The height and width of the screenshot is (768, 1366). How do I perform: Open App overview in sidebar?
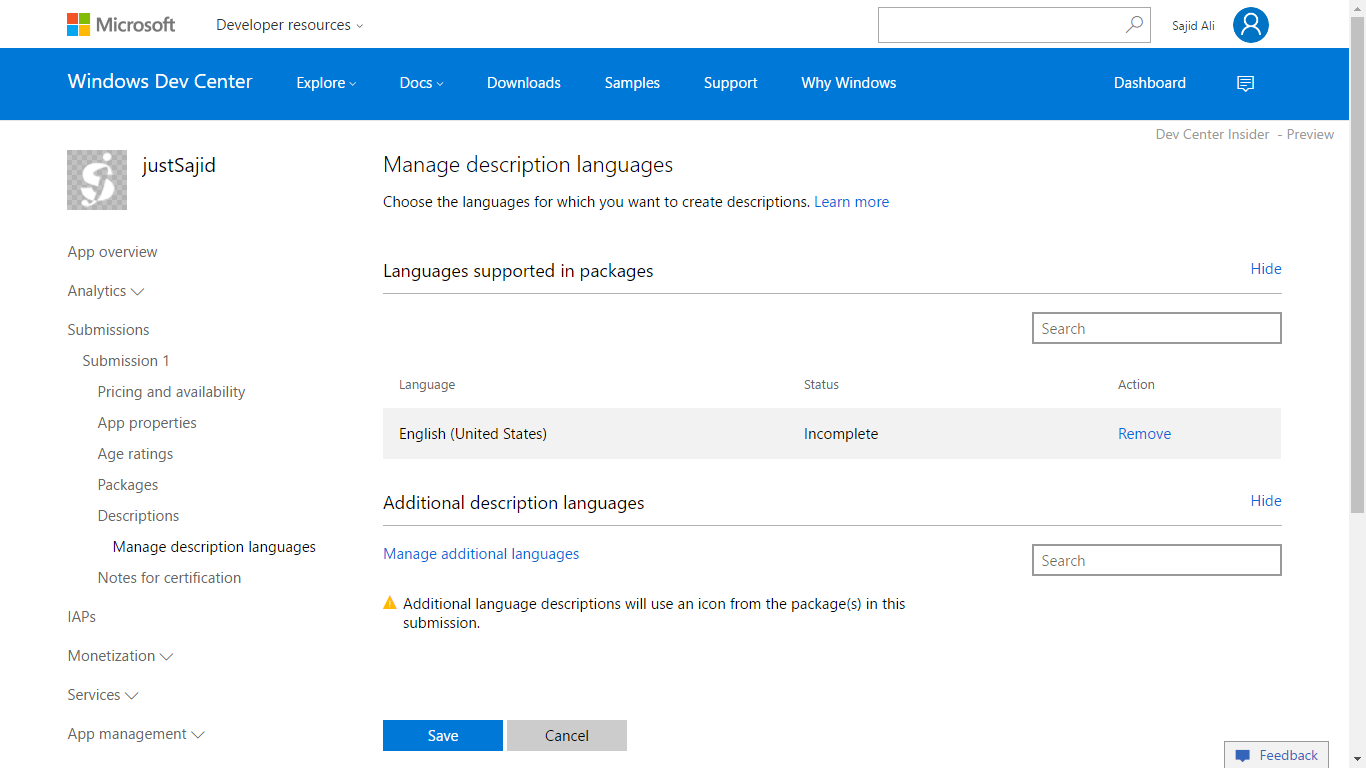(x=112, y=252)
